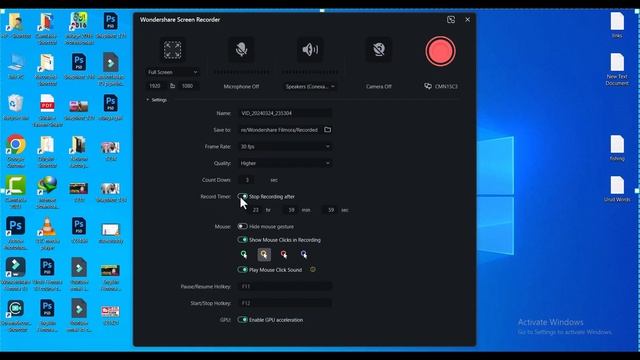The height and width of the screenshot is (360, 640).
Task: Click the Count Down seconds field
Action: (x=247, y=180)
